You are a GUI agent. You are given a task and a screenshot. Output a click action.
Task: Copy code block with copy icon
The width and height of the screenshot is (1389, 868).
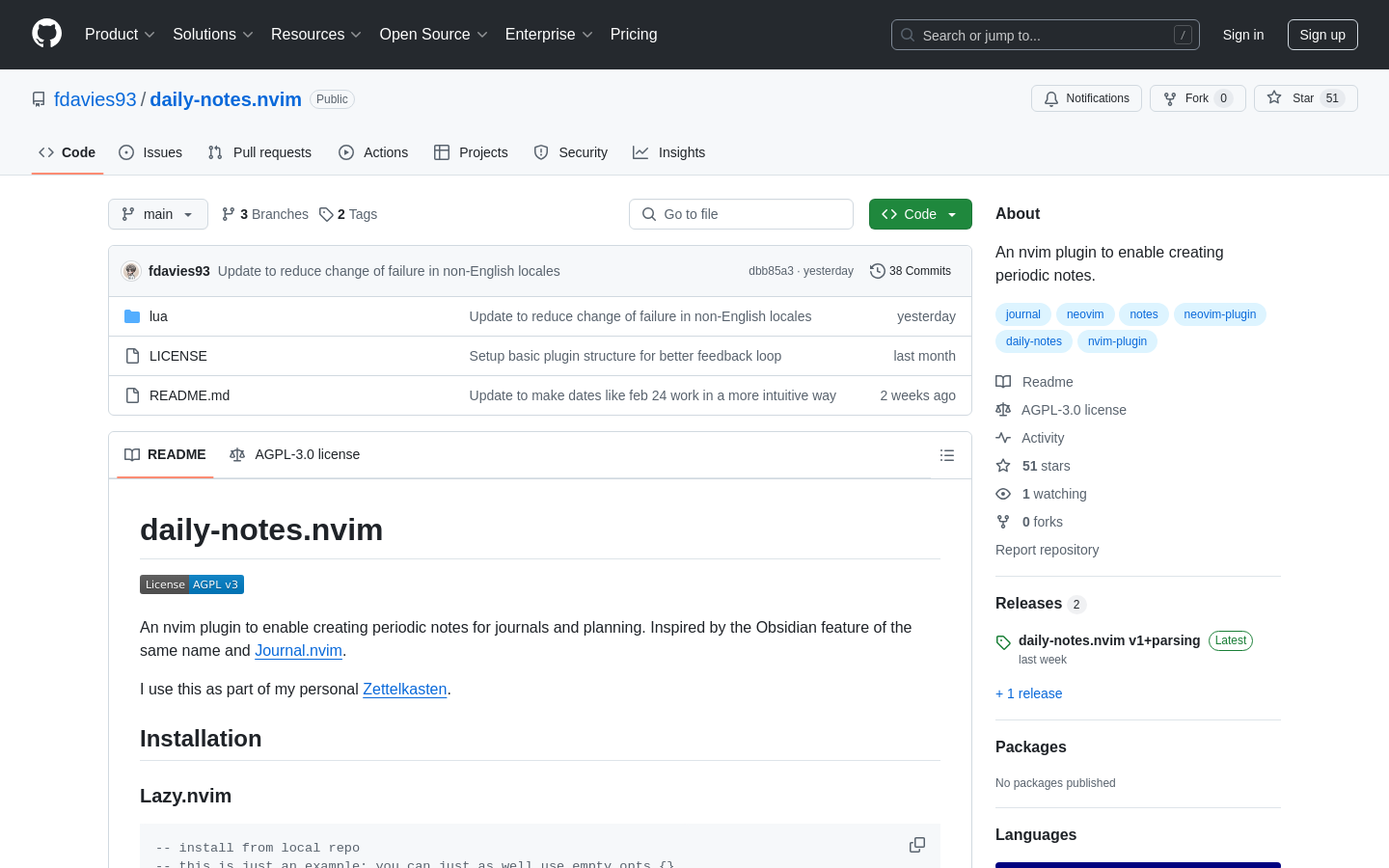(x=917, y=845)
